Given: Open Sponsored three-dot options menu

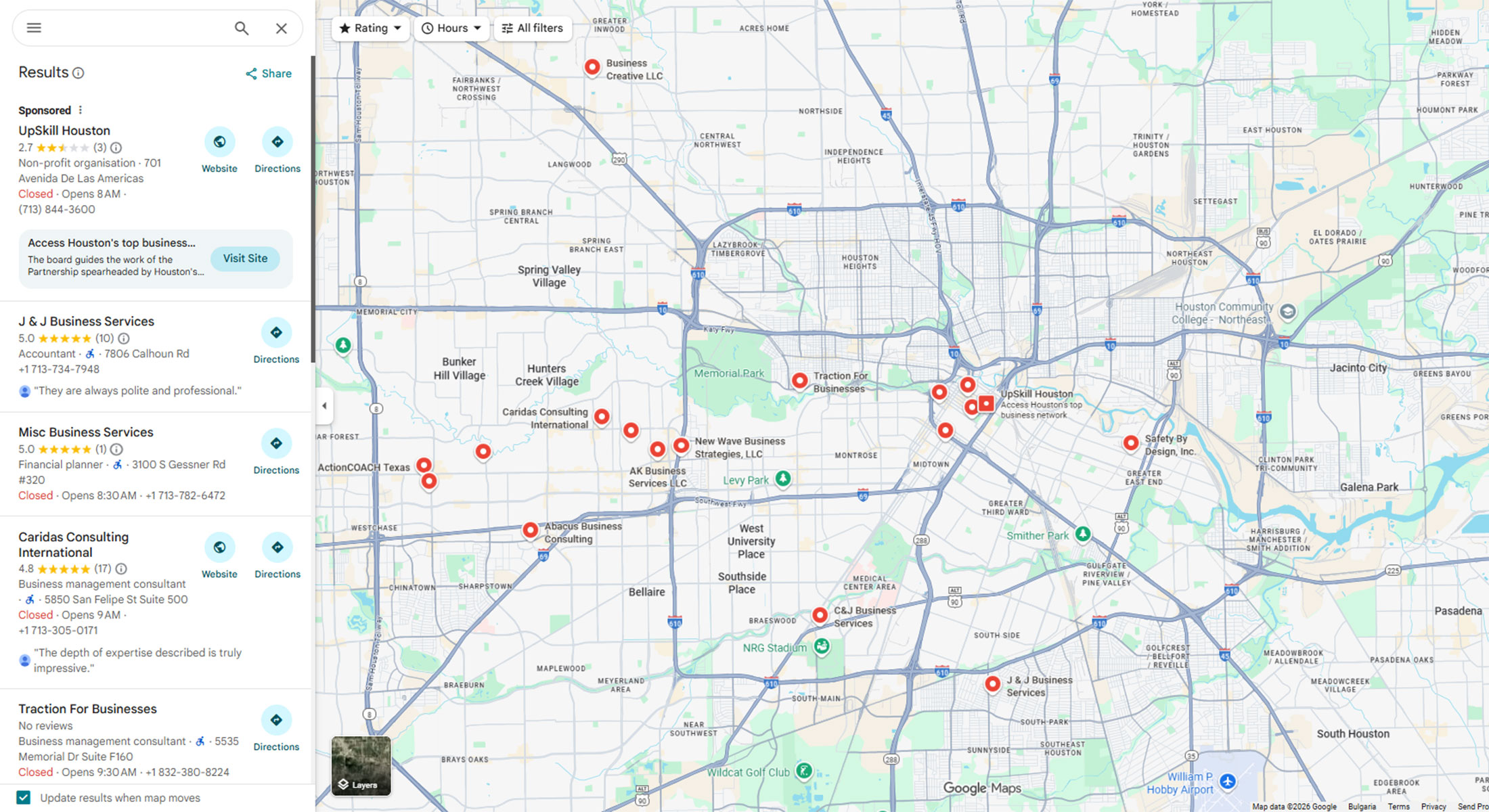Looking at the screenshot, I should click(x=81, y=110).
